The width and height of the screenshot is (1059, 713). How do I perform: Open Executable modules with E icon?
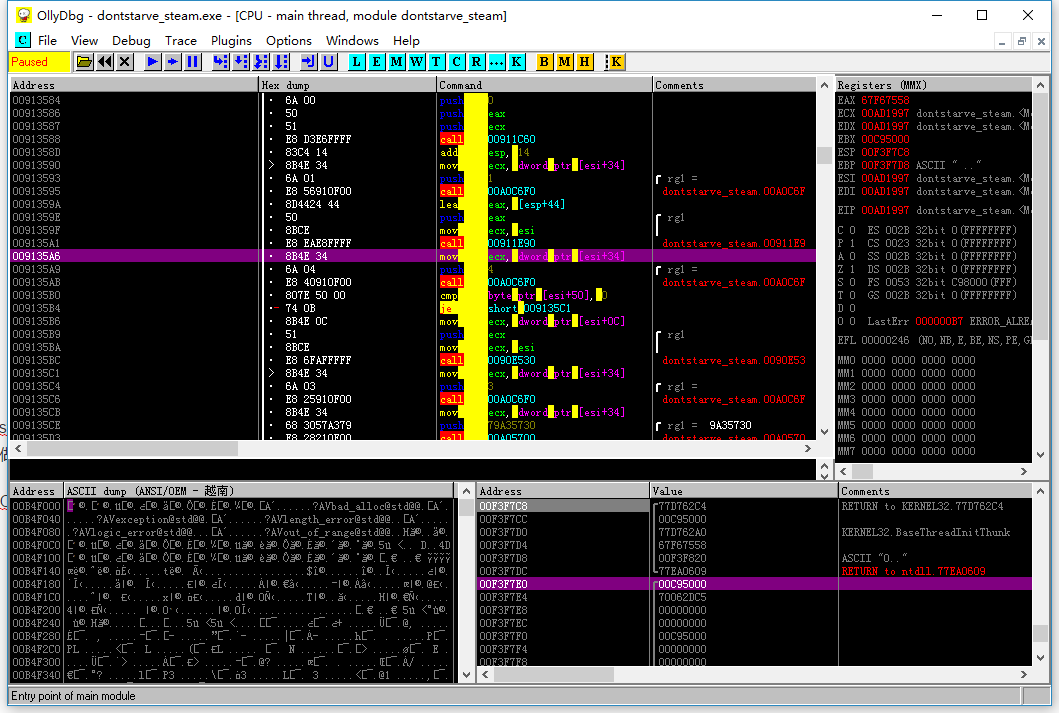(377, 62)
